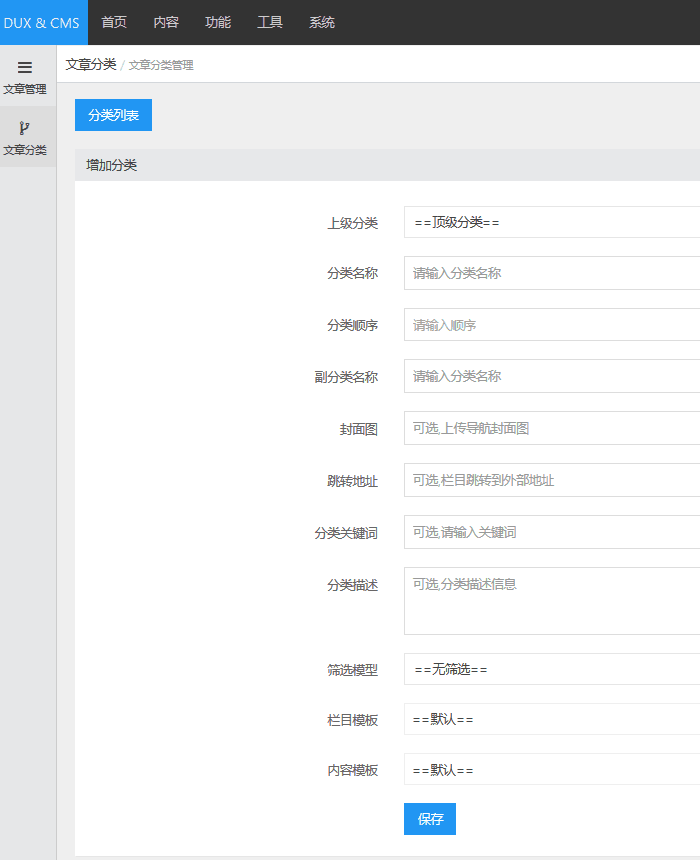Select 功能 in the top navigation bar
Screen dimensions: 700x860
(x=218, y=22)
